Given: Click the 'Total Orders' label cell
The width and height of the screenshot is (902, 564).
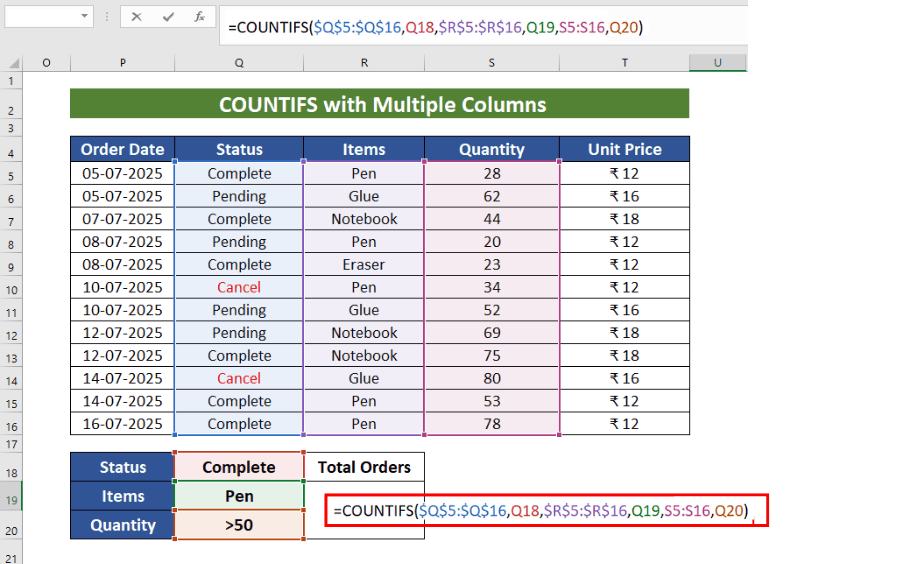Looking at the screenshot, I should [x=364, y=467].
